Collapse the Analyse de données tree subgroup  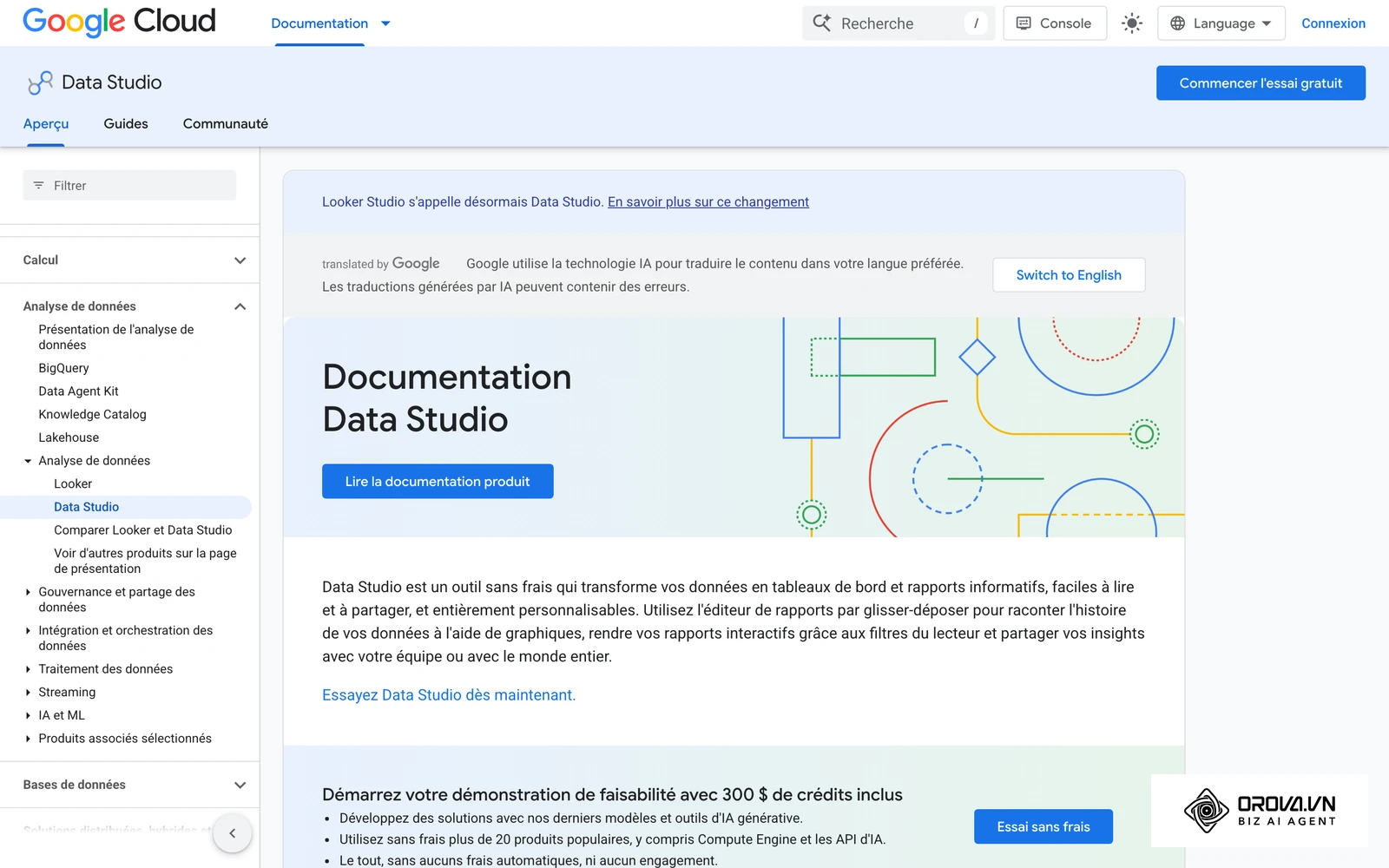(x=28, y=461)
